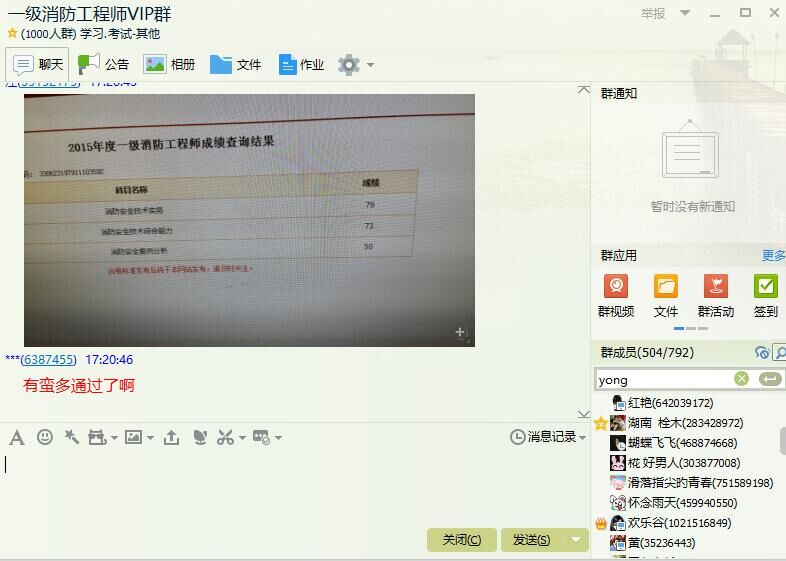Click the upload file icon
Image resolution: width=786 pixels, height=561 pixels.
[171, 437]
